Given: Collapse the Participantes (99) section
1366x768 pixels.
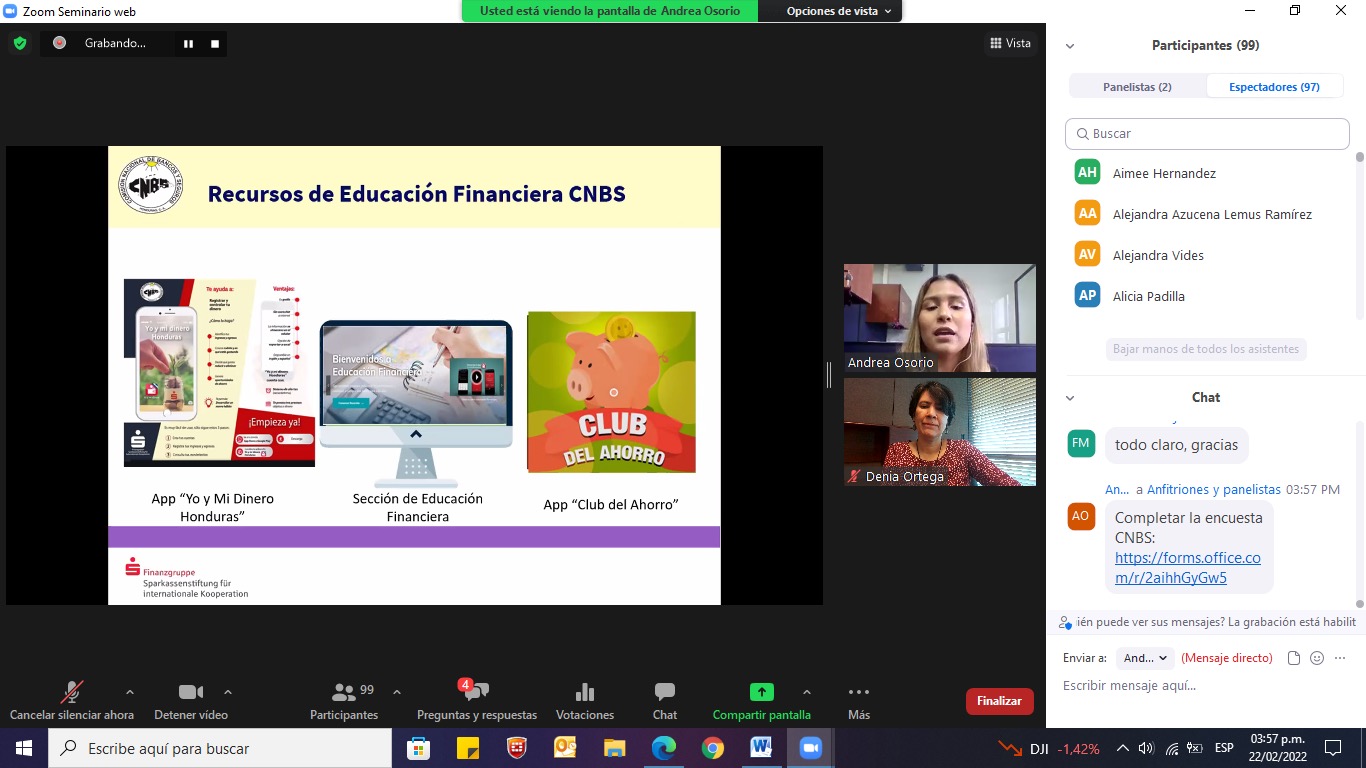Looking at the screenshot, I should point(1070,46).
